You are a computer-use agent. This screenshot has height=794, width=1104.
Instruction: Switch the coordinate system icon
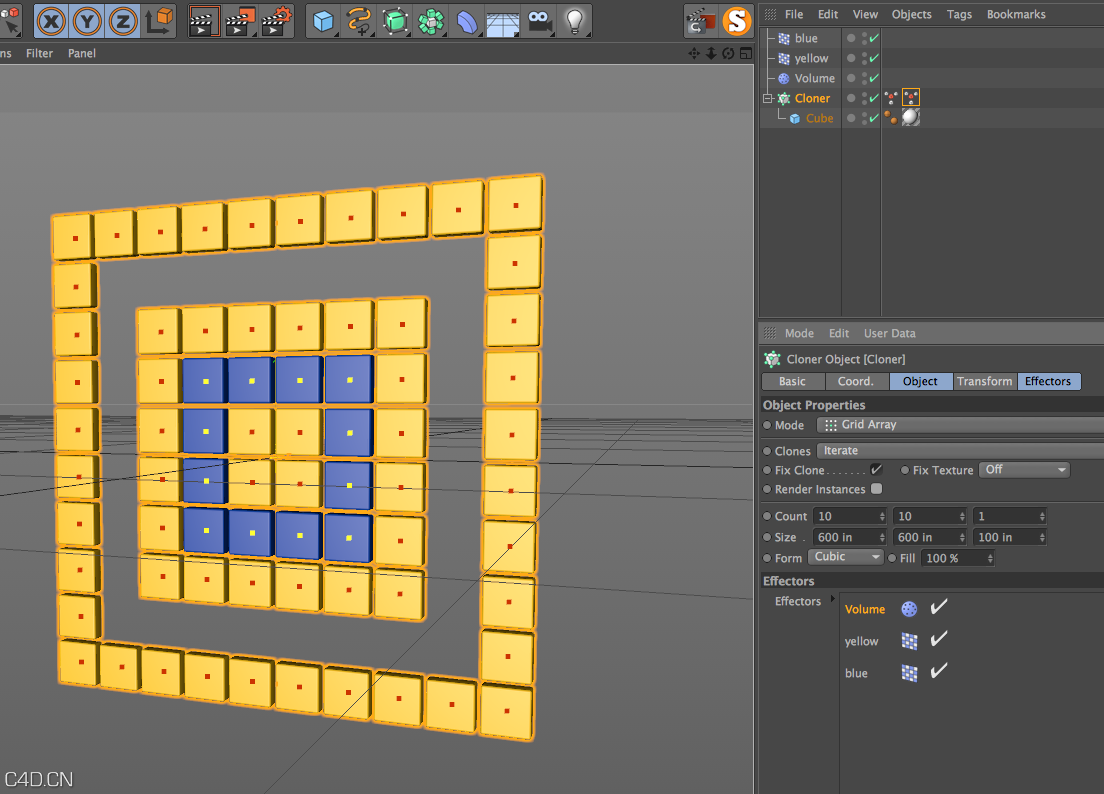click(x=159, y=21)
